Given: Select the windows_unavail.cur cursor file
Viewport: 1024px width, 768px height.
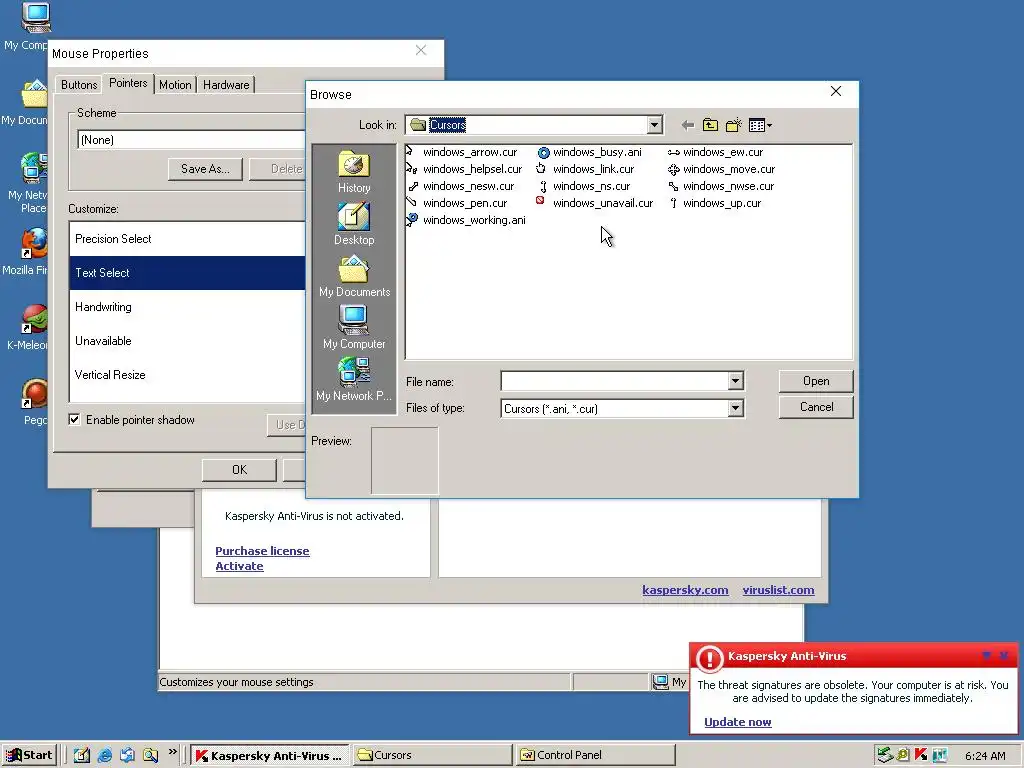Looking at the screenshot, I should point(595,203).
